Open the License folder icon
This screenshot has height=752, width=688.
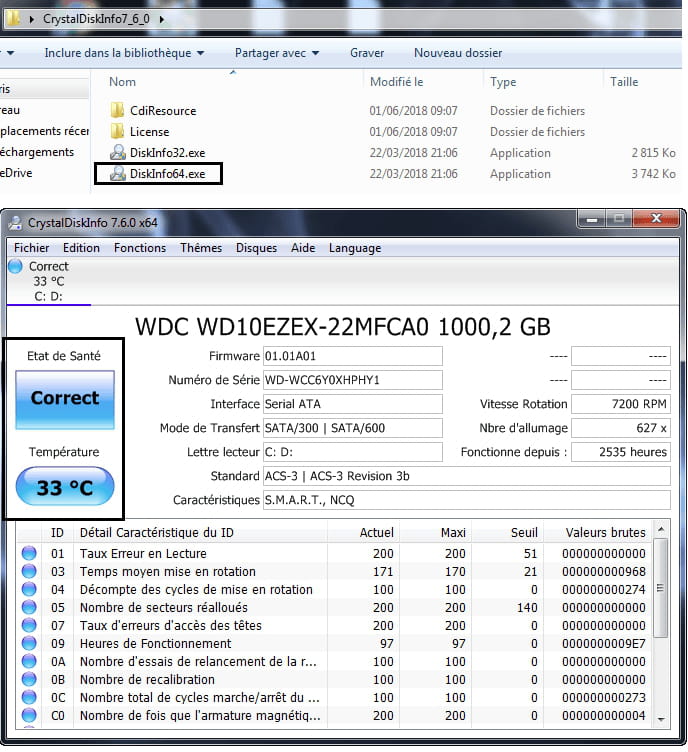(117, 131)
